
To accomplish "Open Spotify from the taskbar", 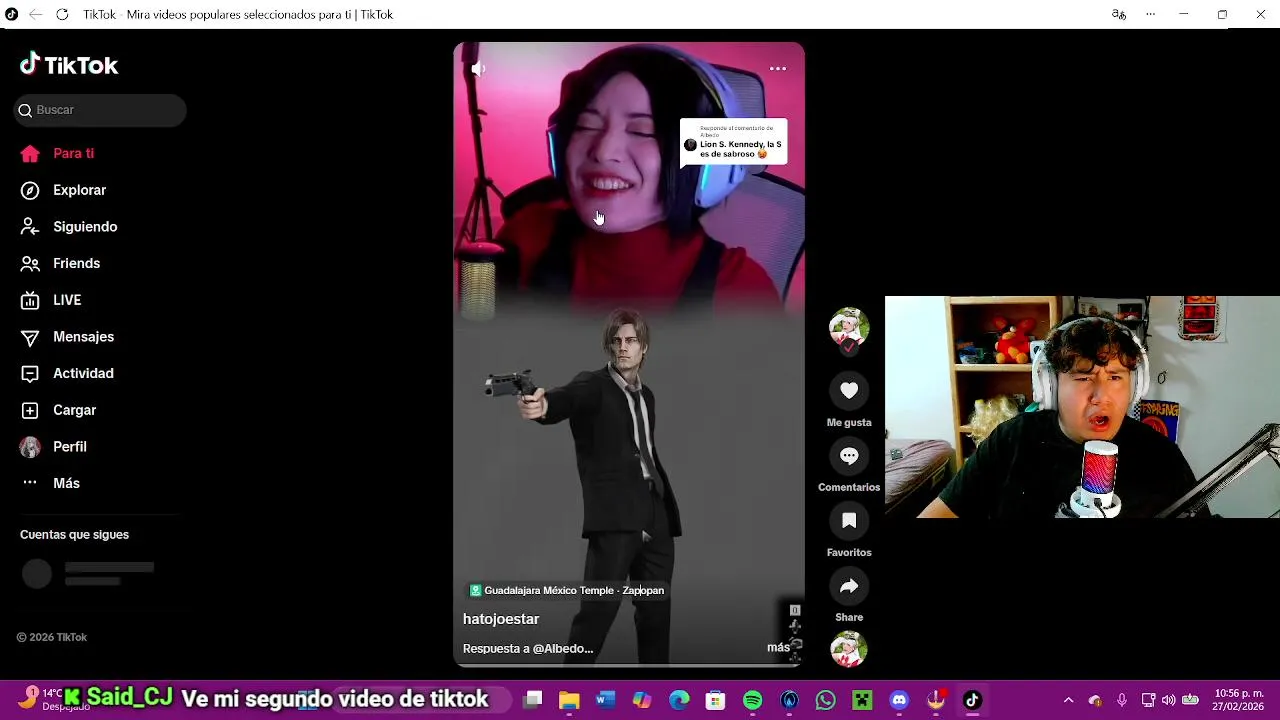I will point(752,700).
